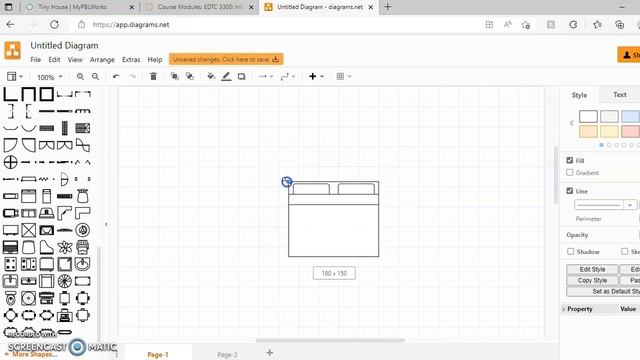Viewport: 640px width, 360px height.
Task: Choose the light blue color swatch
Action: pyautogui.click(x=630, y=116)
